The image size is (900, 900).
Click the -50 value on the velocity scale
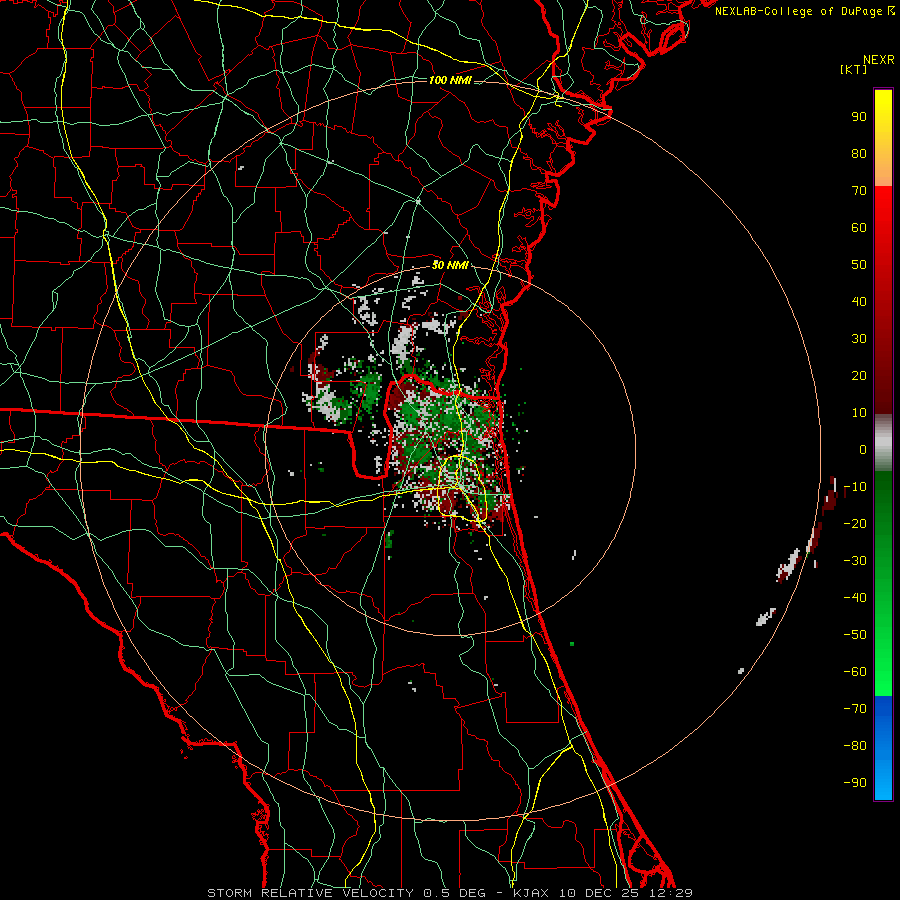pyautogui.click(x=855, y=635)
